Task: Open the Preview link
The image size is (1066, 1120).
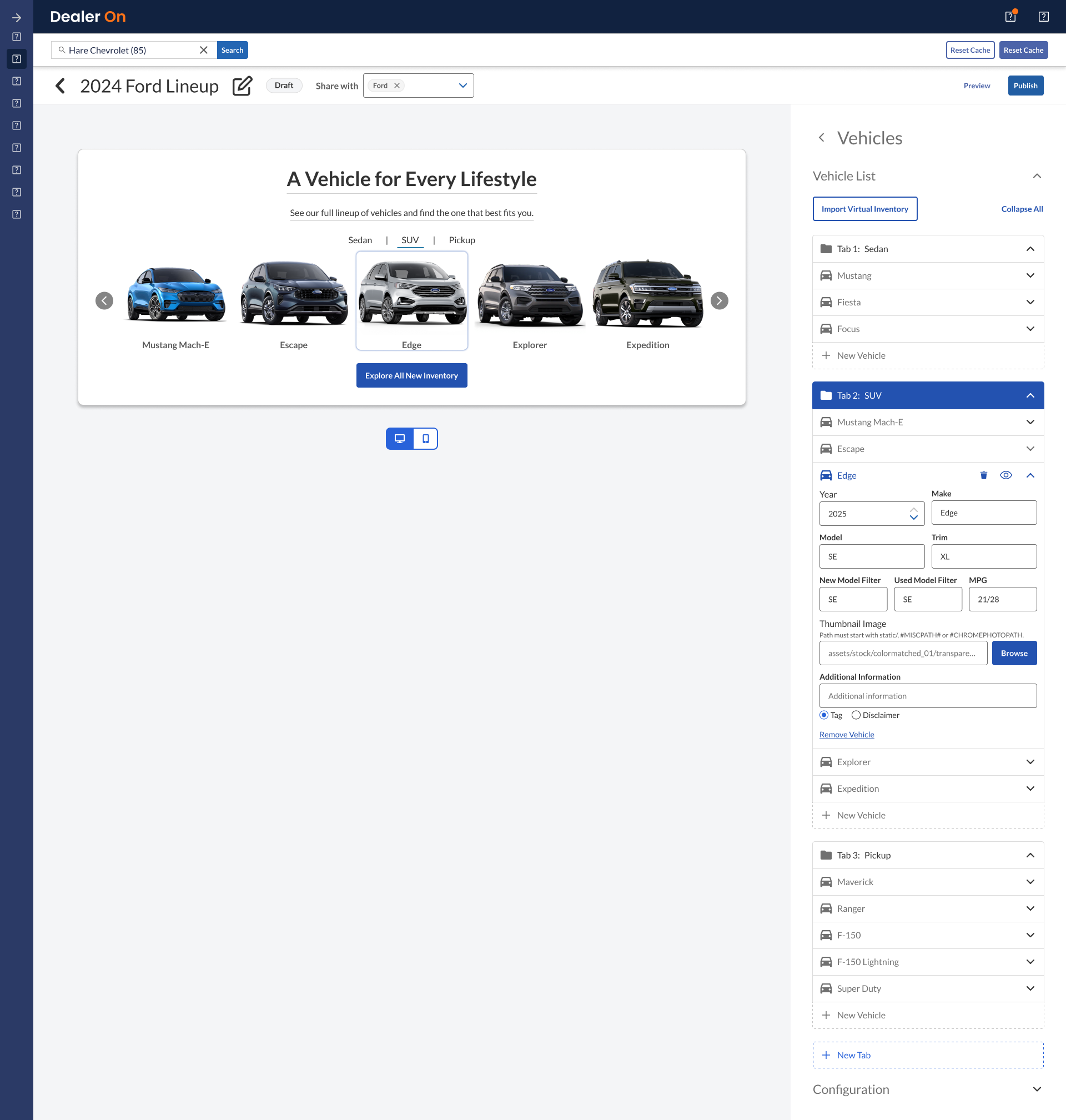Action: (977, 86)
